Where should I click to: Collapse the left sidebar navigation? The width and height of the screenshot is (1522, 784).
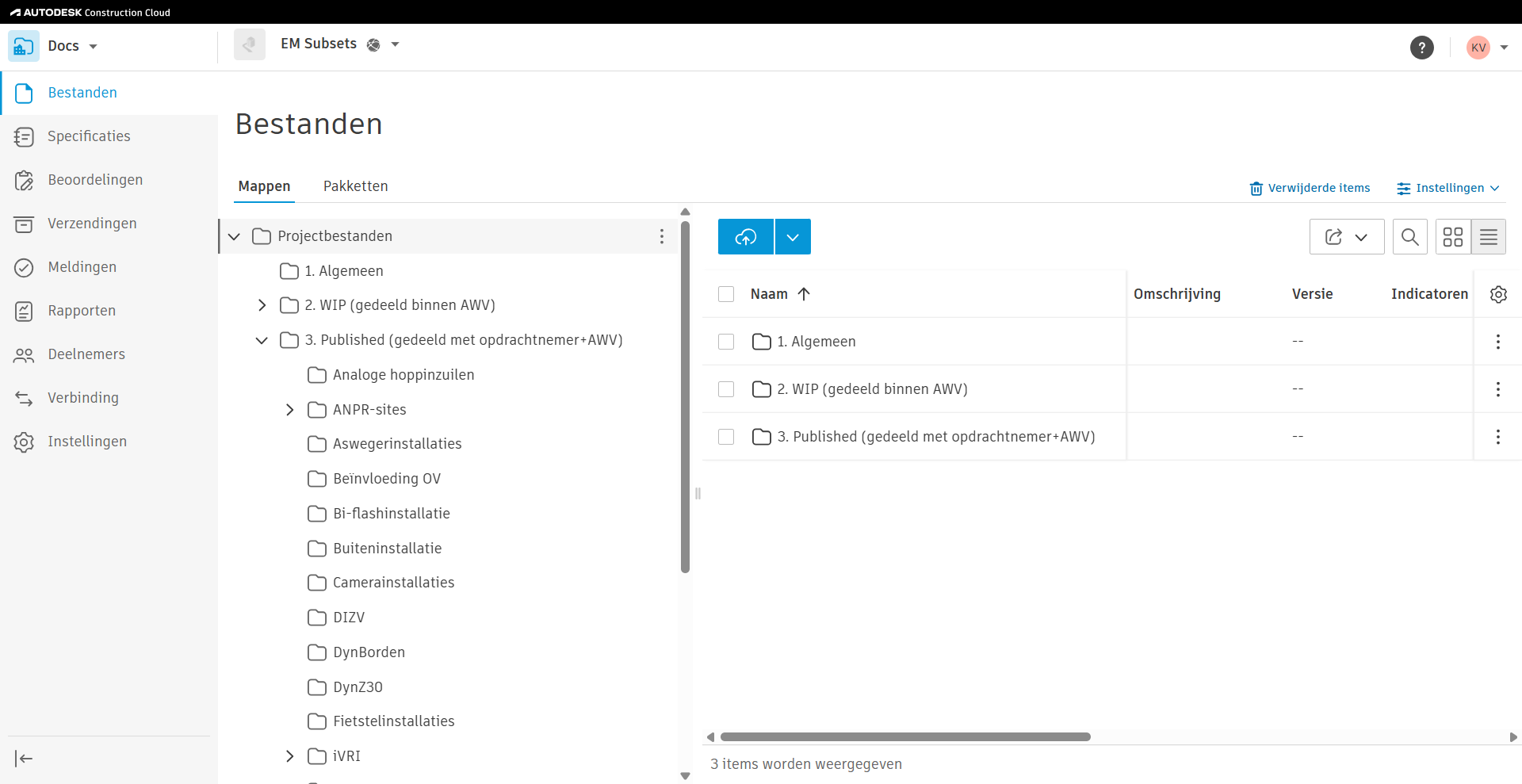coord(24,759)
